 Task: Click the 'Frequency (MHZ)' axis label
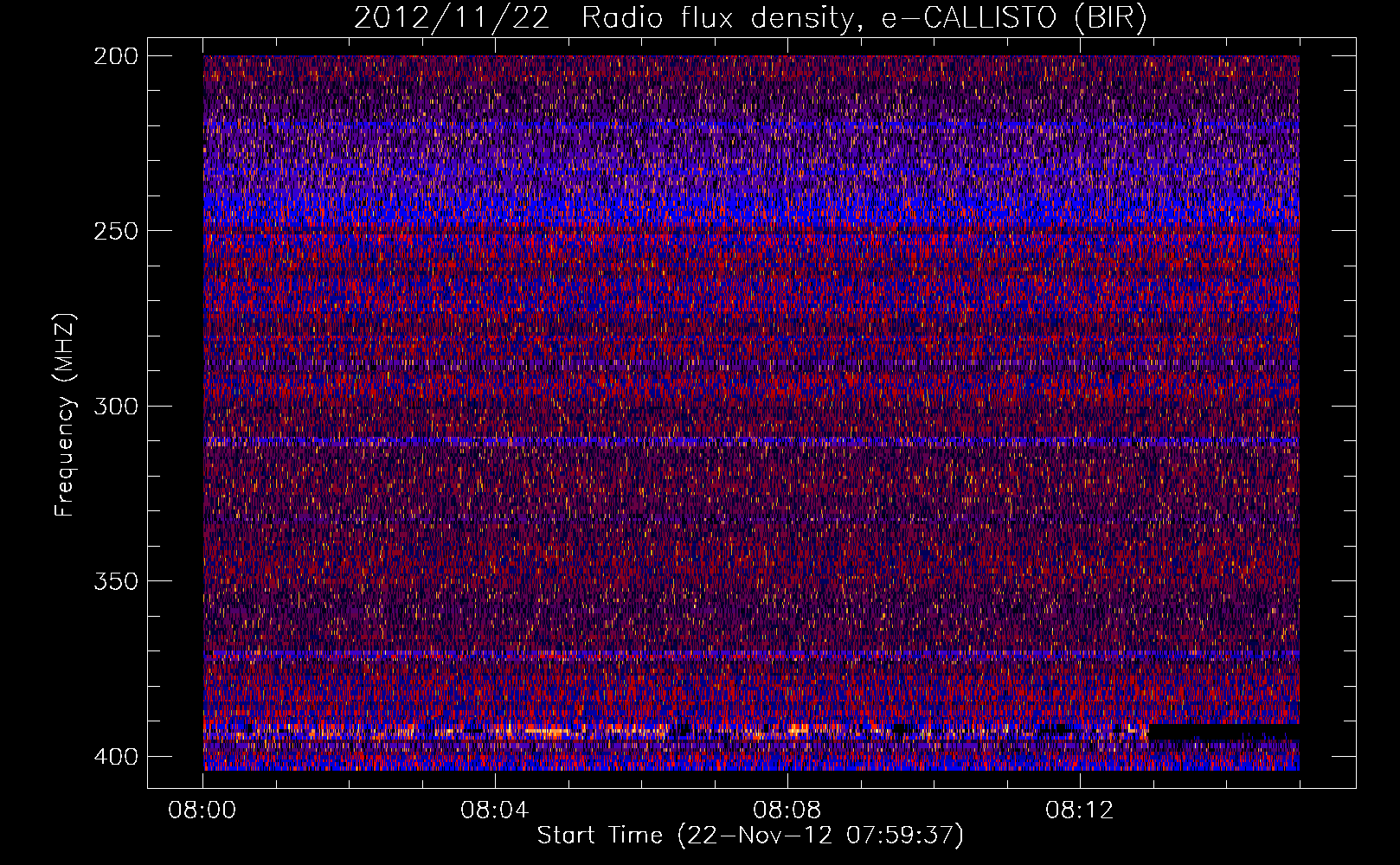point(65,414)
